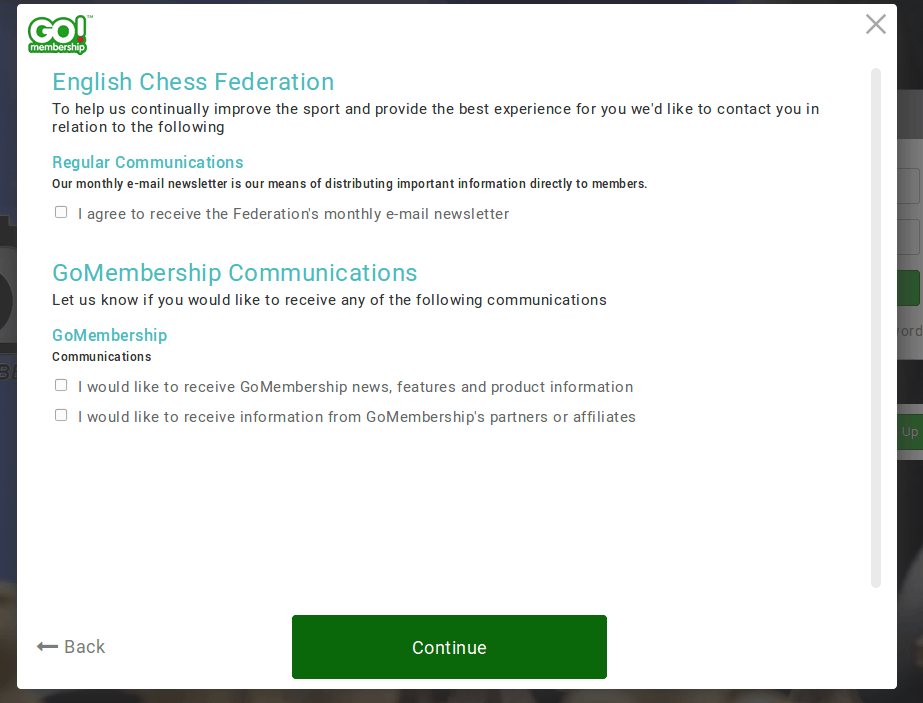923x703 pixels.
Task: Click the partially hidden Sign Up button
Action: [910, 432]
